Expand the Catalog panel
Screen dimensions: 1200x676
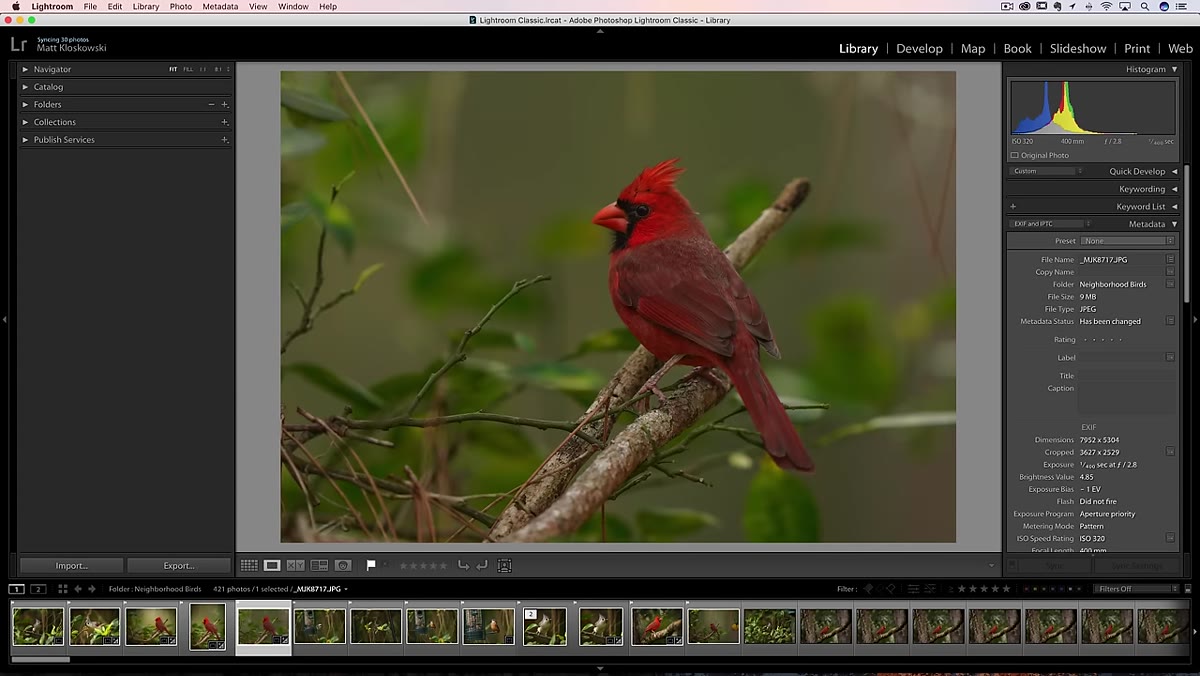click(26, 87)
